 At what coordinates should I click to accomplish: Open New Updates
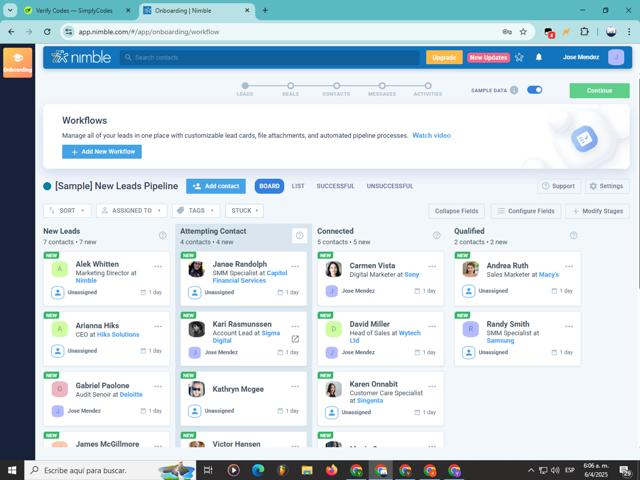click(488, 58)
